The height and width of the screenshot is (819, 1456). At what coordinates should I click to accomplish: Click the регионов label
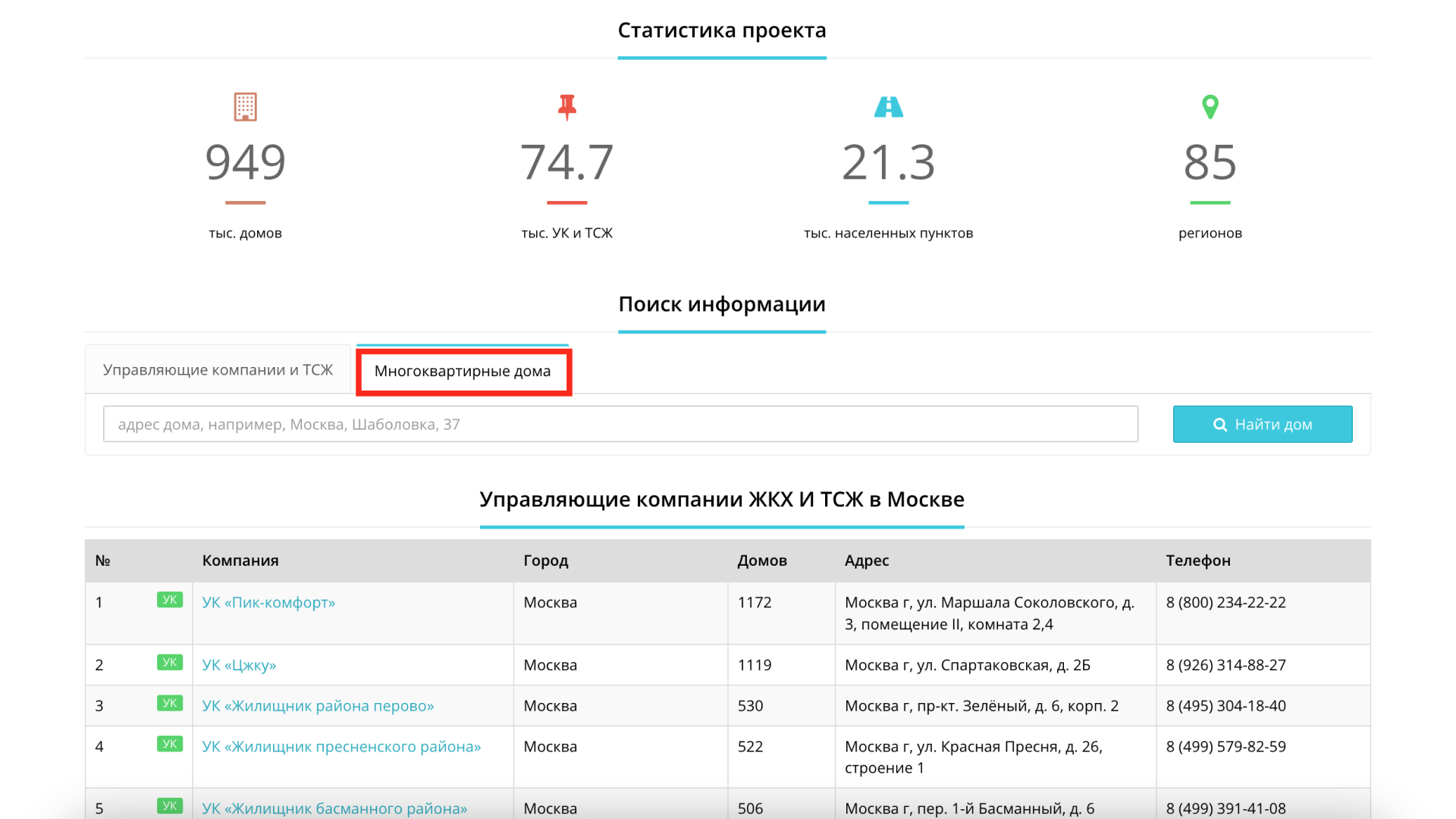coord(1210,233)
